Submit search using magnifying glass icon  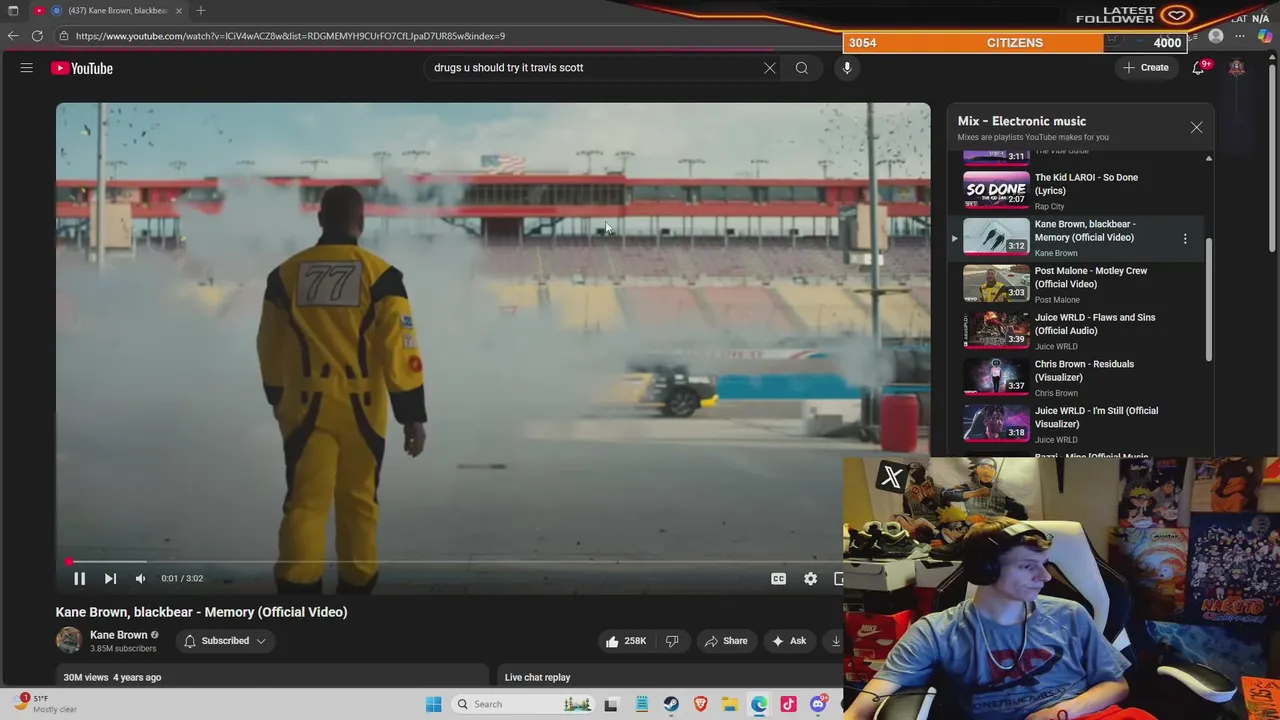[802, 68]
